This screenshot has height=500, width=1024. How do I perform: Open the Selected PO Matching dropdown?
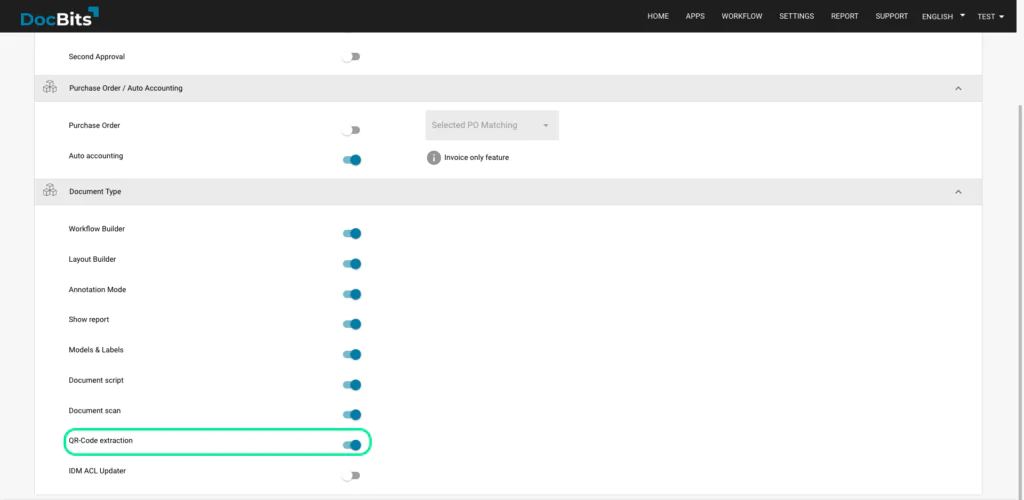pos(492,125)
